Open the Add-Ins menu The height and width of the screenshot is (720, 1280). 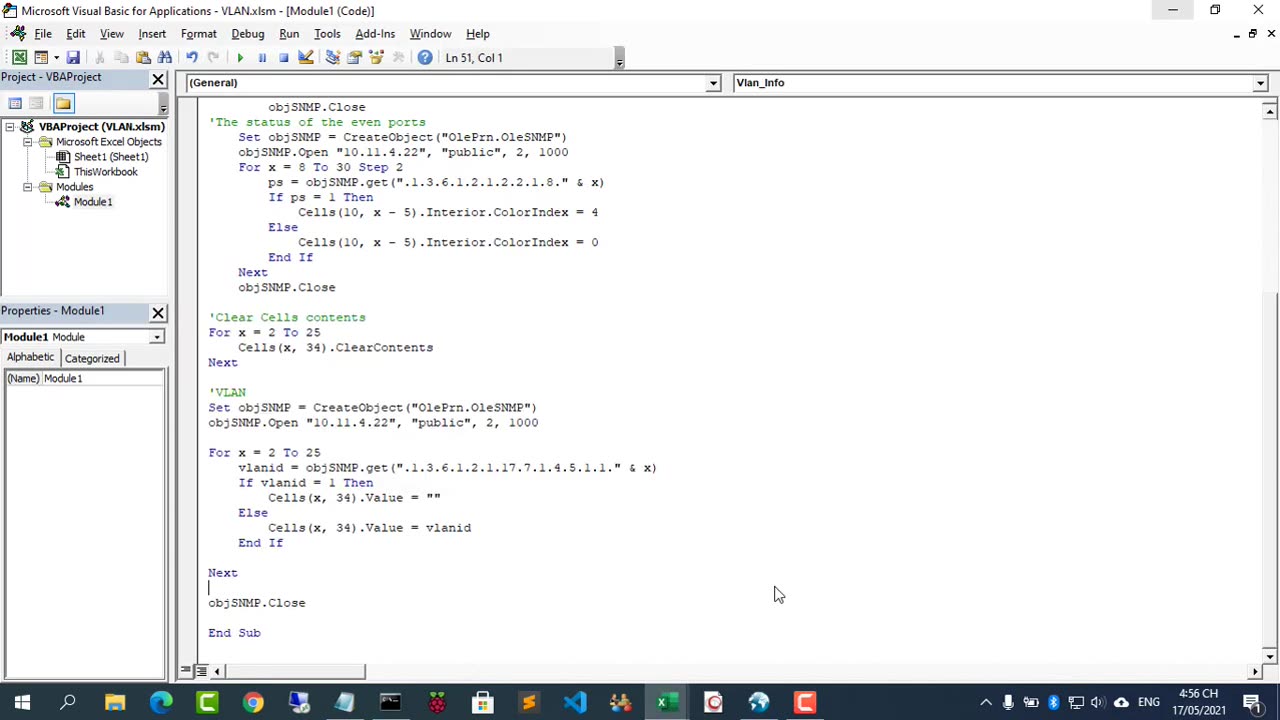375,34
